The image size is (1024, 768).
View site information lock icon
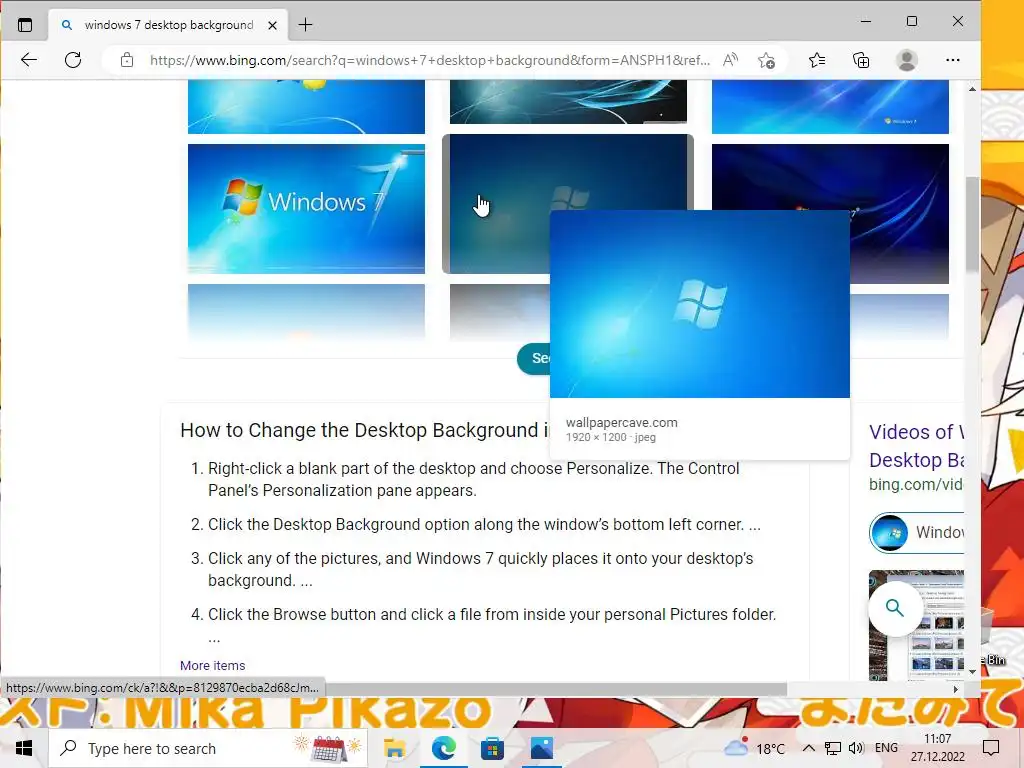pyautogui.click(x=127, y=60)
